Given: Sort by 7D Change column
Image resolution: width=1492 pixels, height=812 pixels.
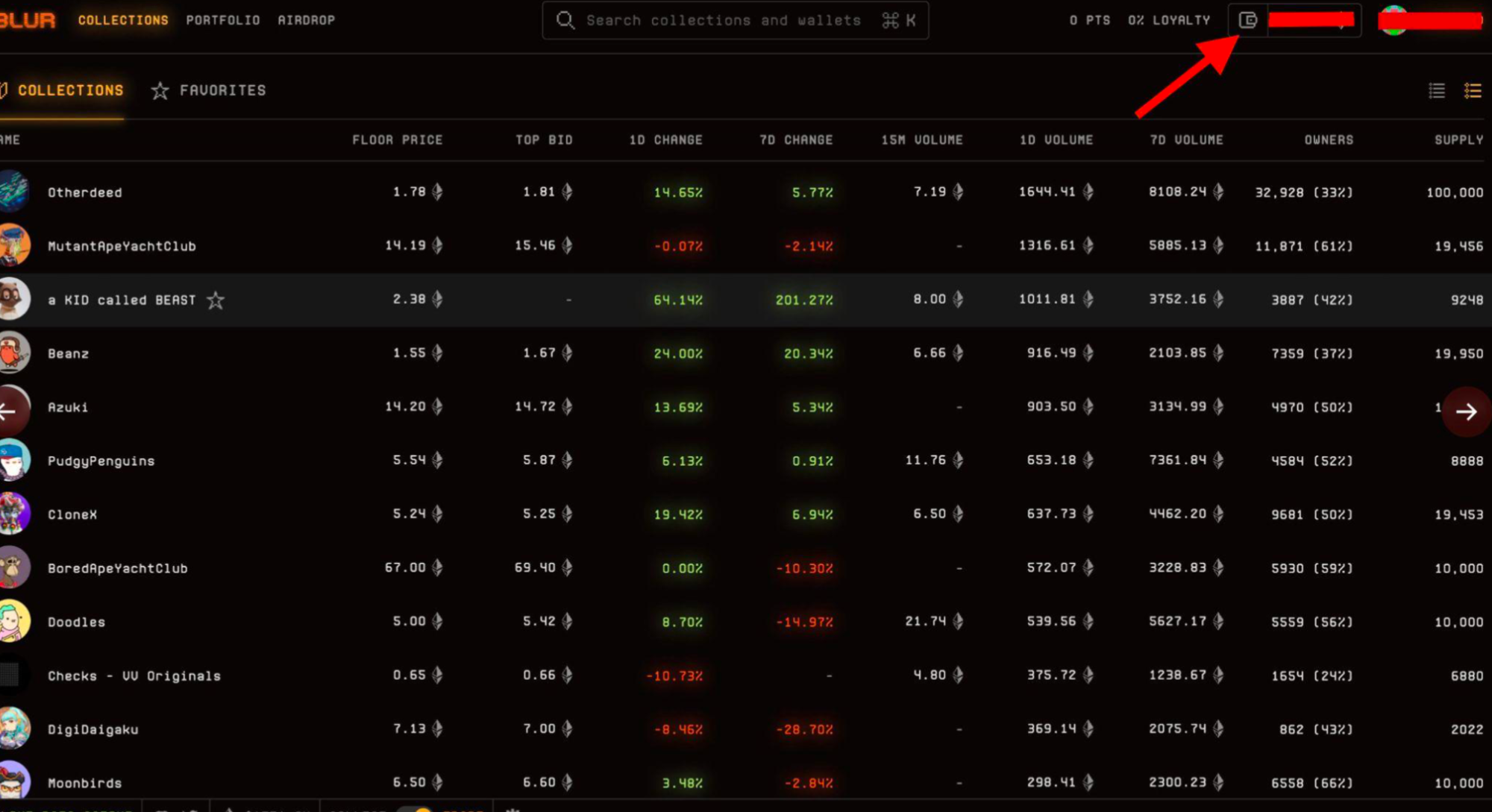Looking at the screenshot, I should (x=796, y=139).
